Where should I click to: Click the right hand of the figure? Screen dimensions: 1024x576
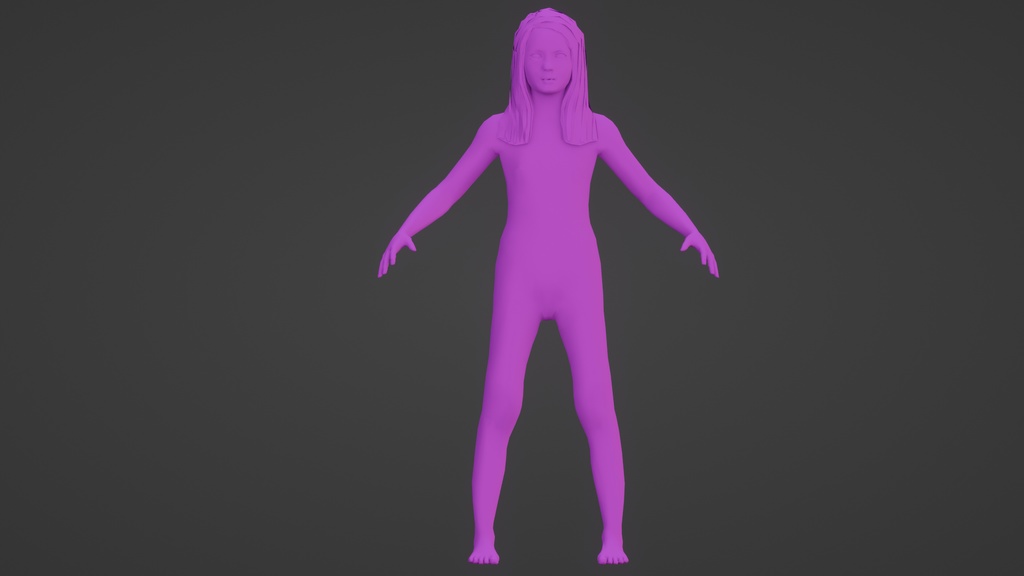[398, 252]
